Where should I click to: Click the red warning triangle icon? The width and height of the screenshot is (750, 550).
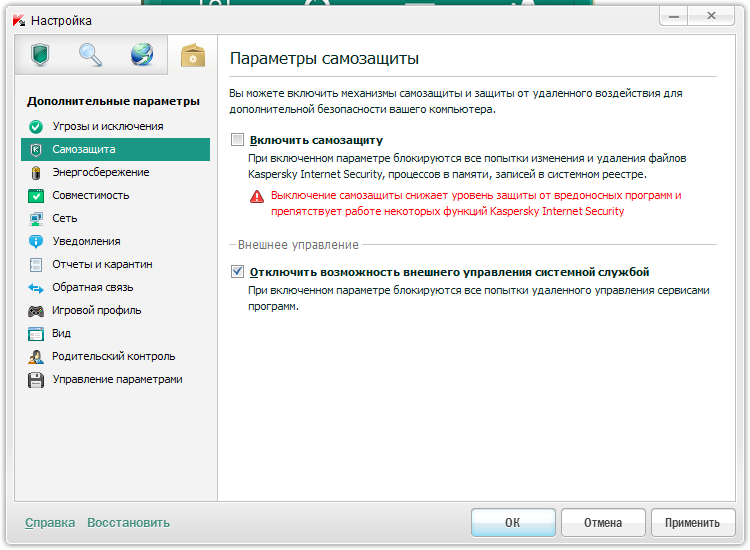click(257, 197)
